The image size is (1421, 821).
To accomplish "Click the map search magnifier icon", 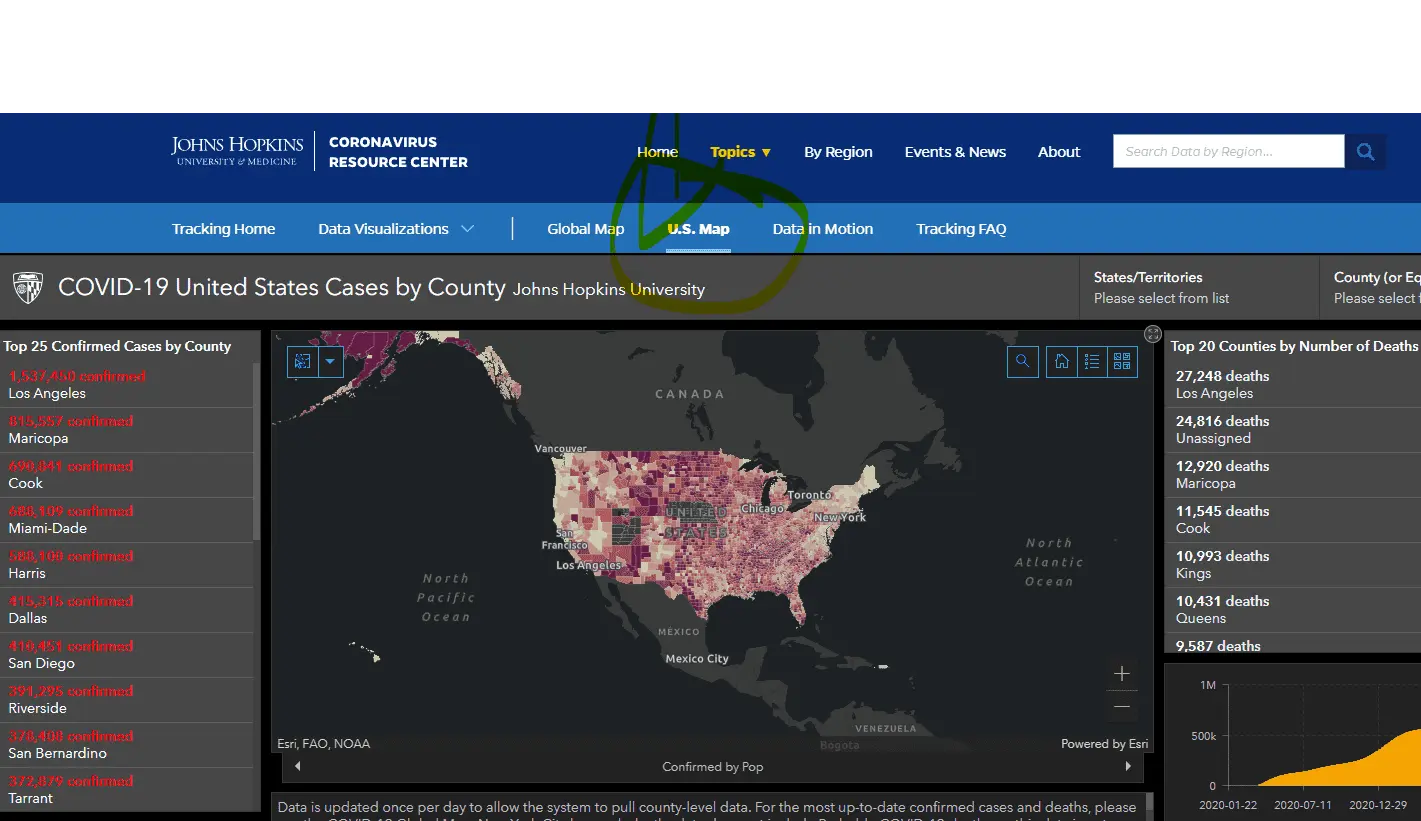I will coord(1022,362).
